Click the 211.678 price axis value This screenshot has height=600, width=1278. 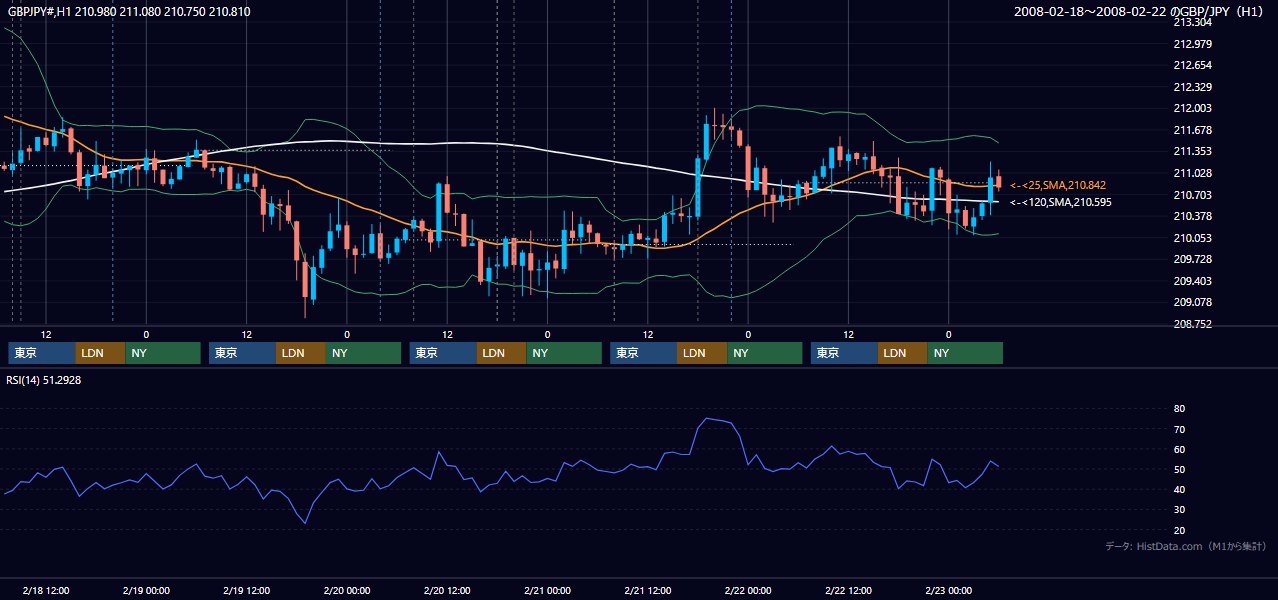pyautogui.click(x=1192, y=130)
